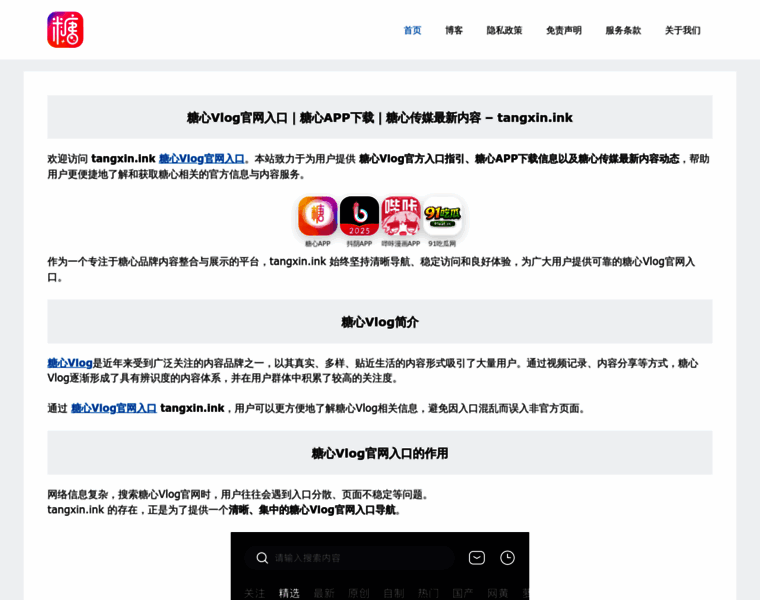Select the 精选 tab in app preview
The image size is (760, 600).
[x=289, y=593]
